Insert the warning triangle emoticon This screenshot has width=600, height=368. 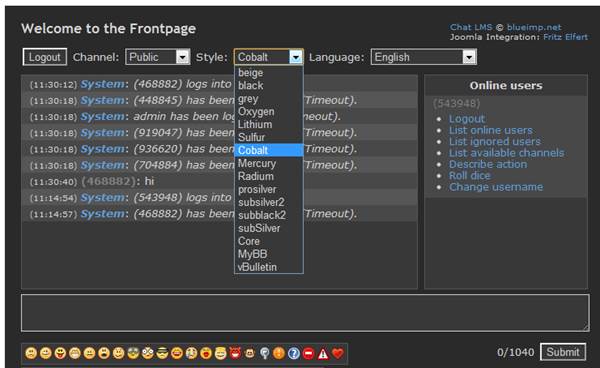coord(323,353)
